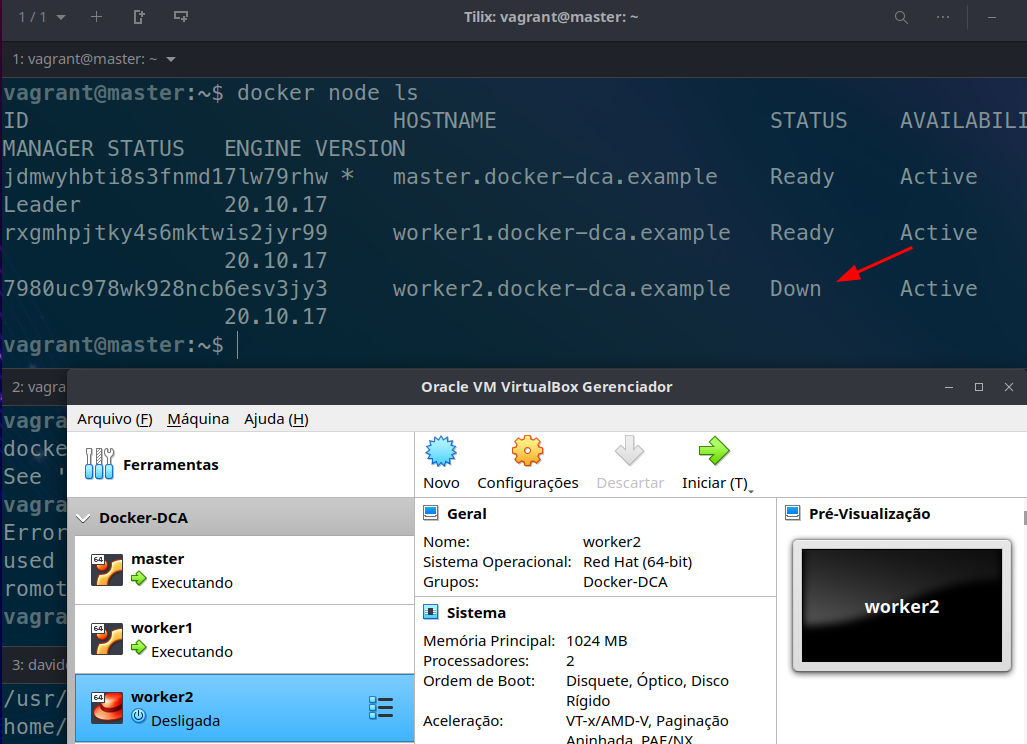The height and width of the screenshot is (744, 1027).
Task: Click the worker2 preview thumbnail
Action: [901, 606]
